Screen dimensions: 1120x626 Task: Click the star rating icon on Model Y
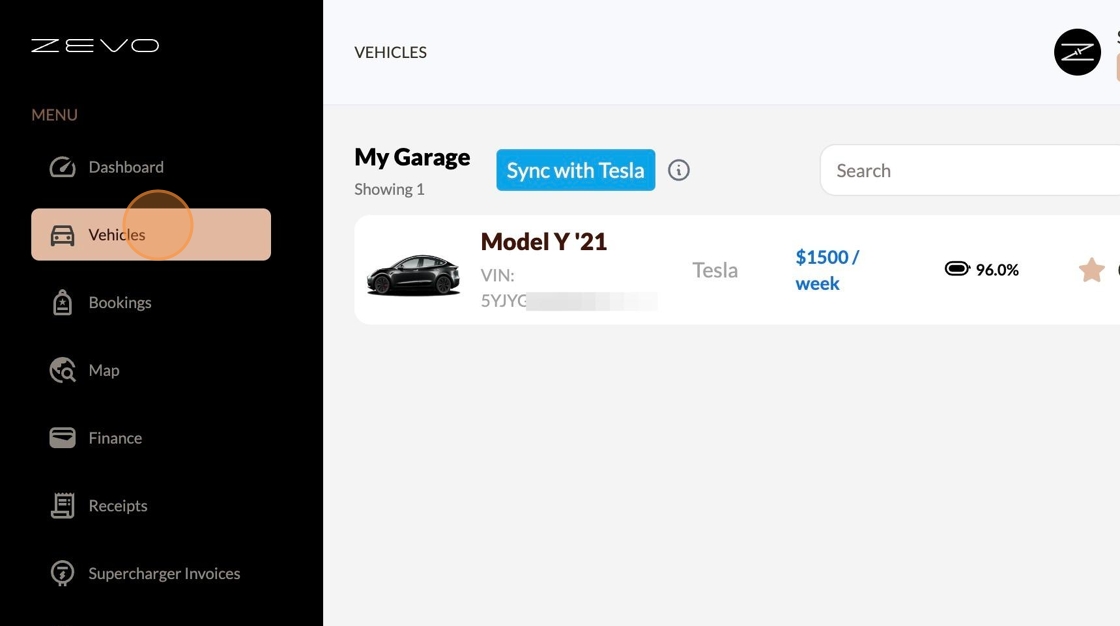coord(1091,269)
